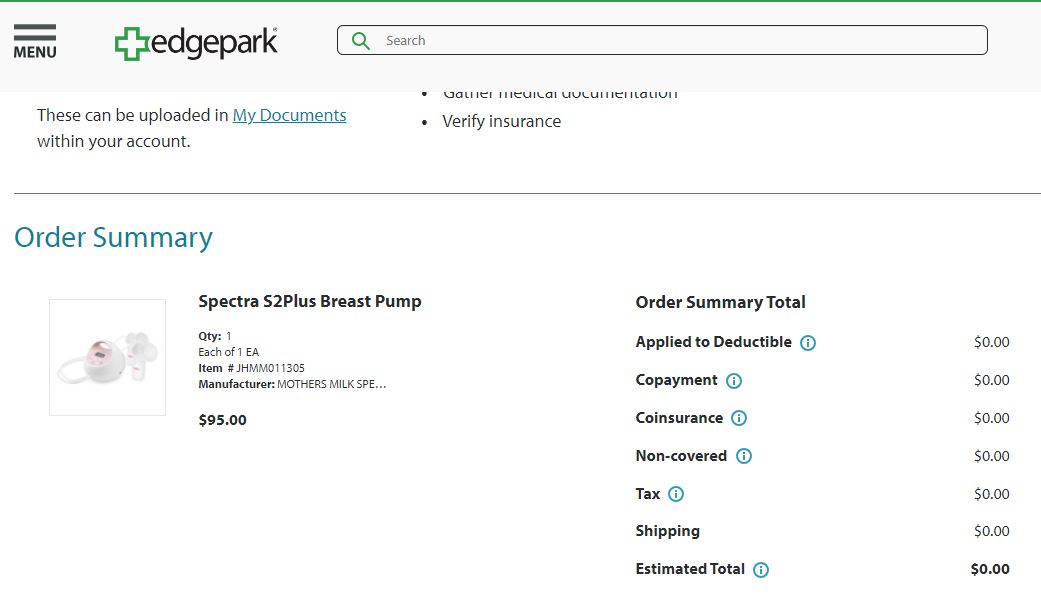Open the My Documents link
The width and height of the screenshot is (1041, 607).
[289, 115]
